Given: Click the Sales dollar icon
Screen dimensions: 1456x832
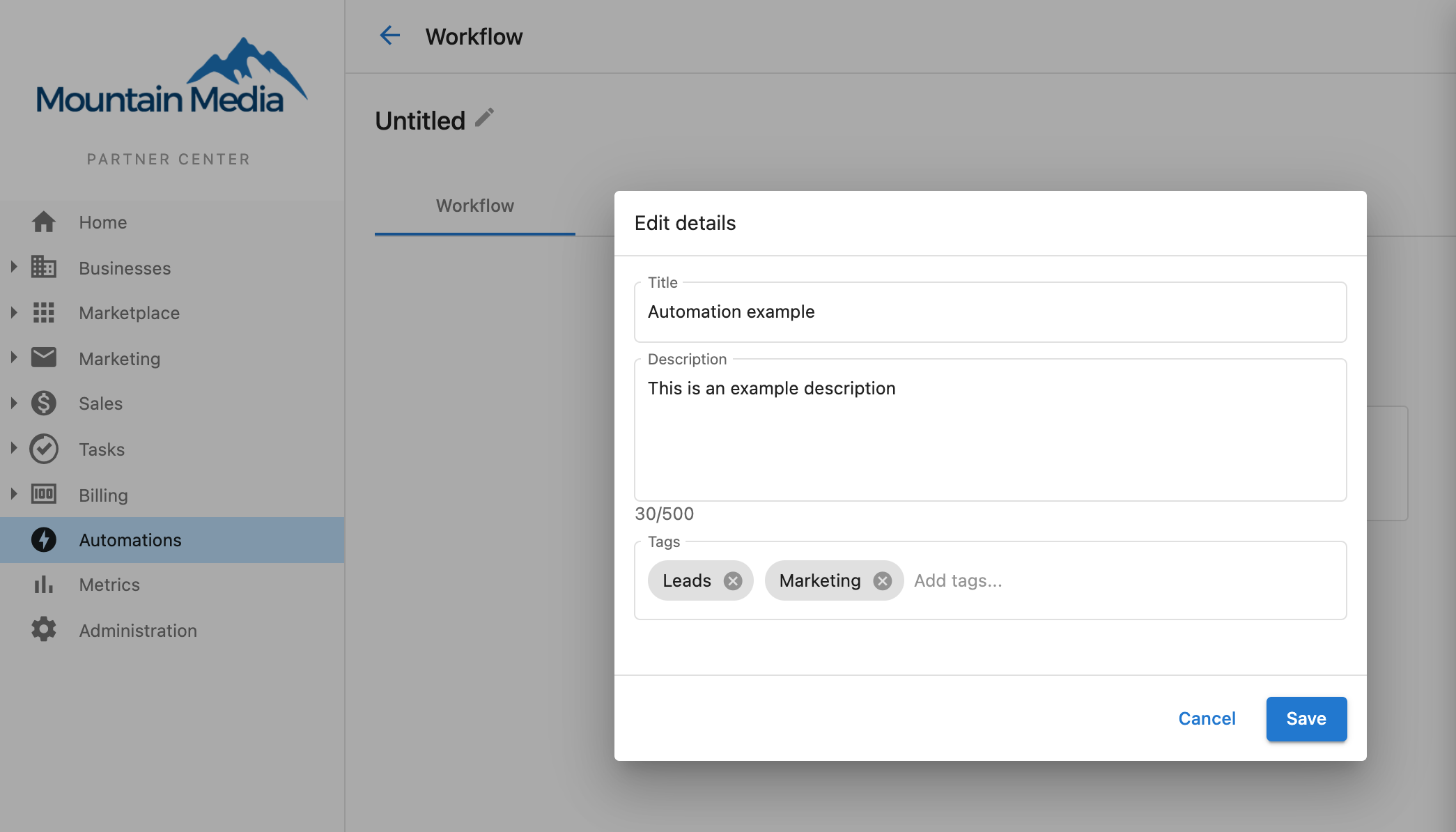Looking at the screenshot, I should coord(43,403).
